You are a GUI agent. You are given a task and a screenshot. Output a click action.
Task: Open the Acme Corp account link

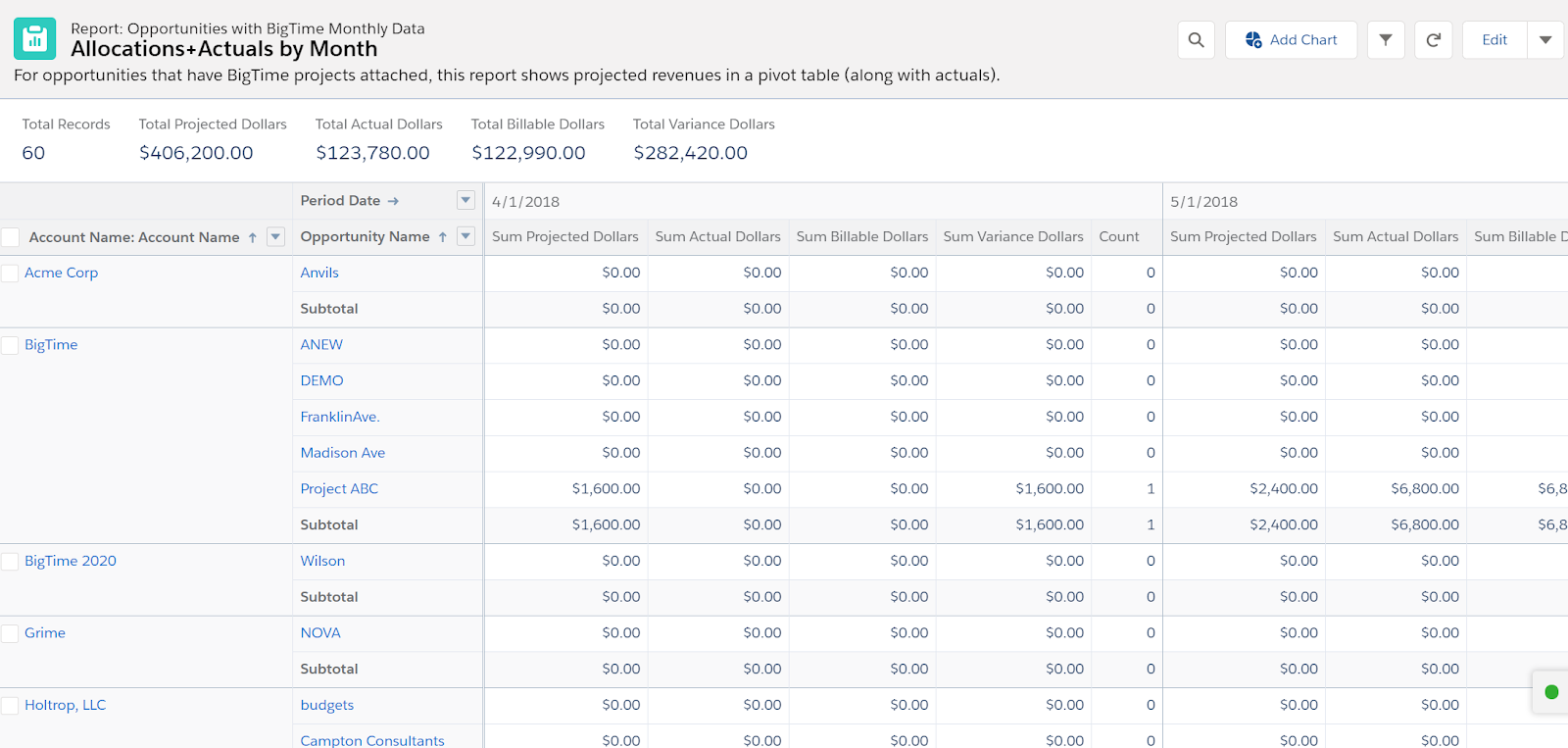point(62,273)
